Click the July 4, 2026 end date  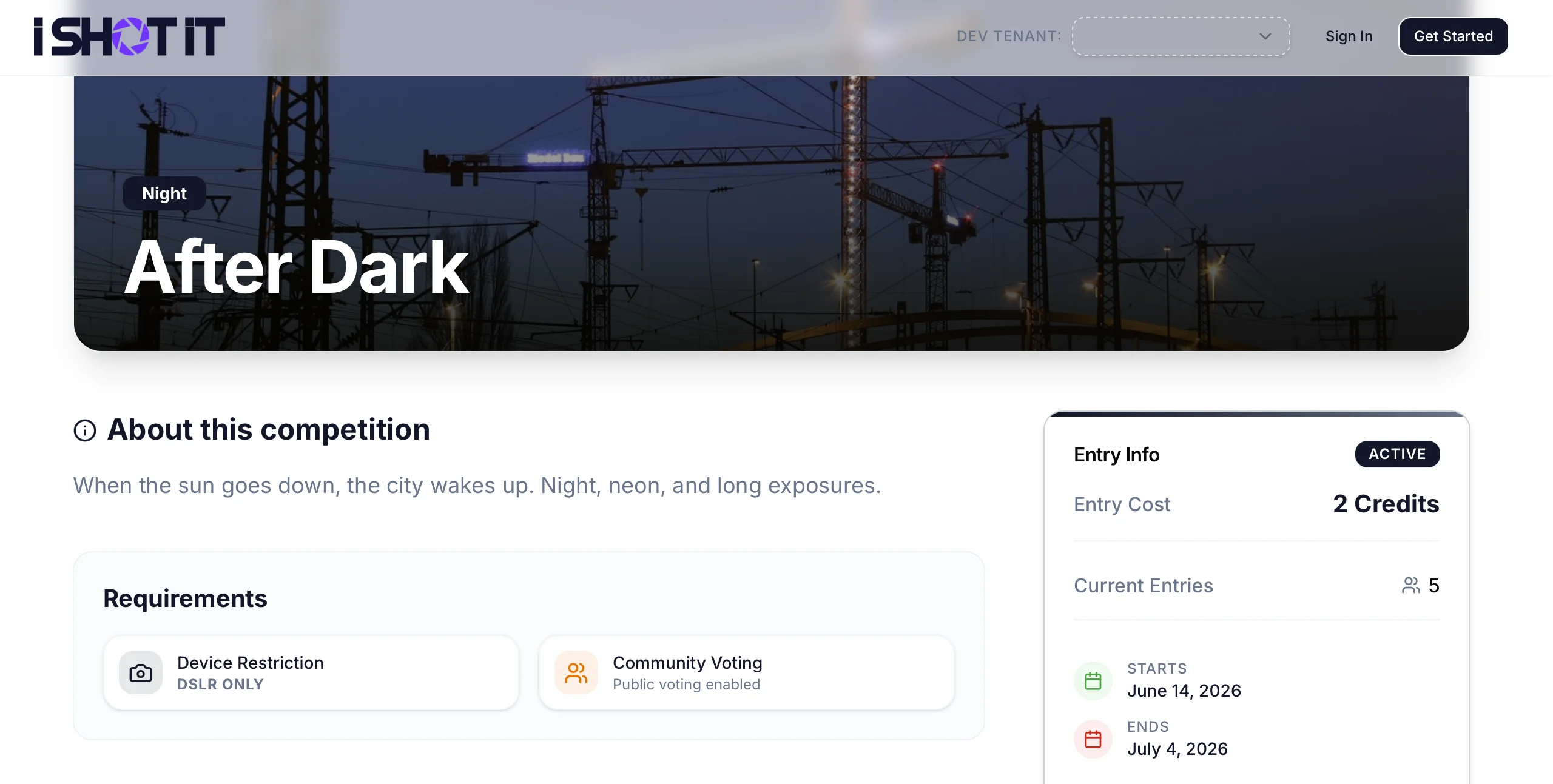[1177, 749]
